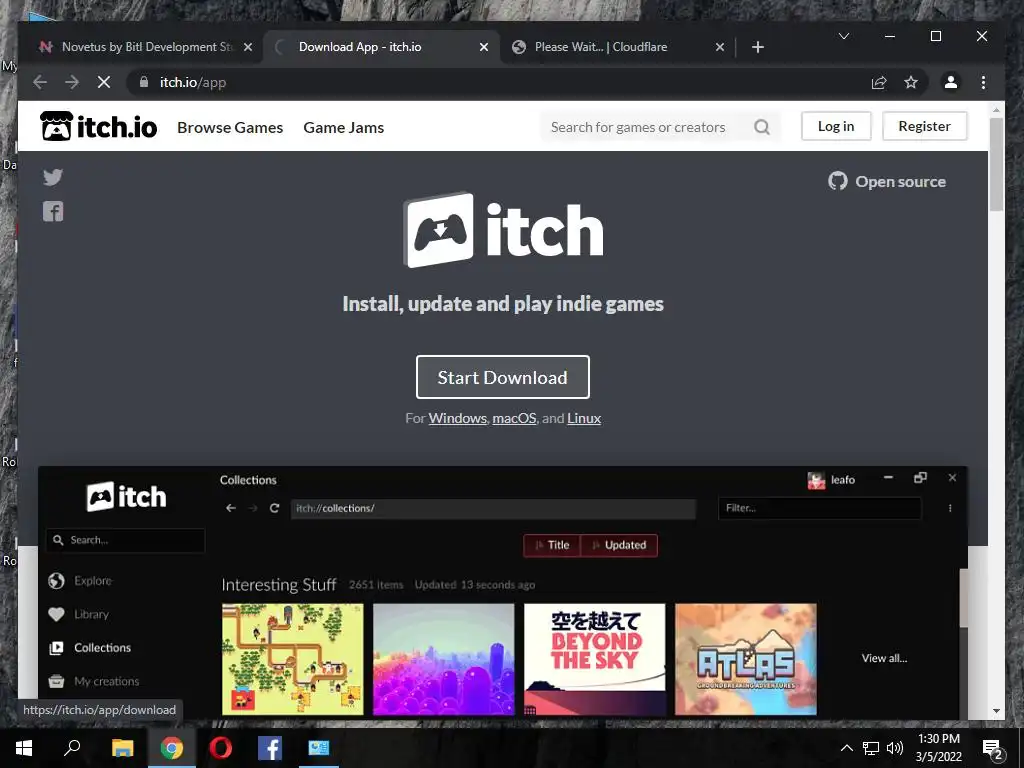Viewport: 1024px width, 768px height.
Task: Open the volume tray icon
Action: 895,748
